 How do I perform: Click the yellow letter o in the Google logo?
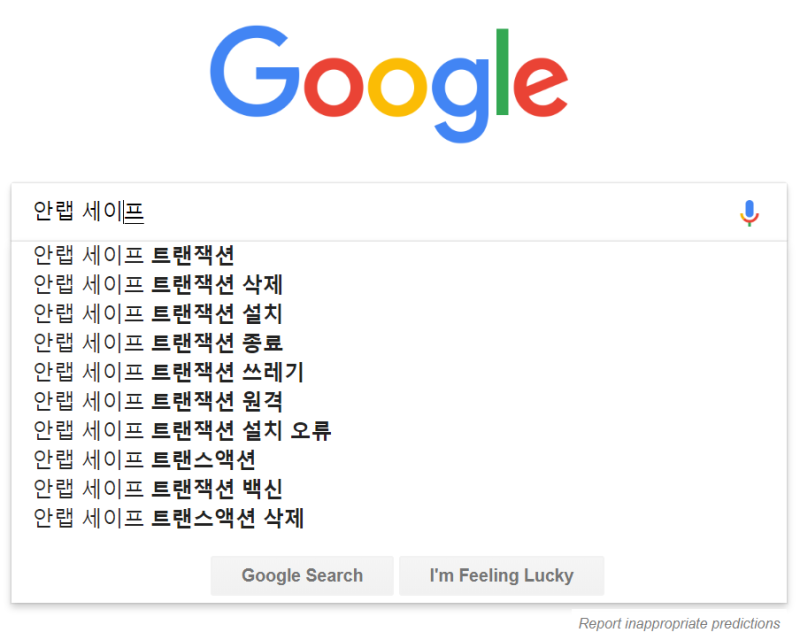point(397,87)
